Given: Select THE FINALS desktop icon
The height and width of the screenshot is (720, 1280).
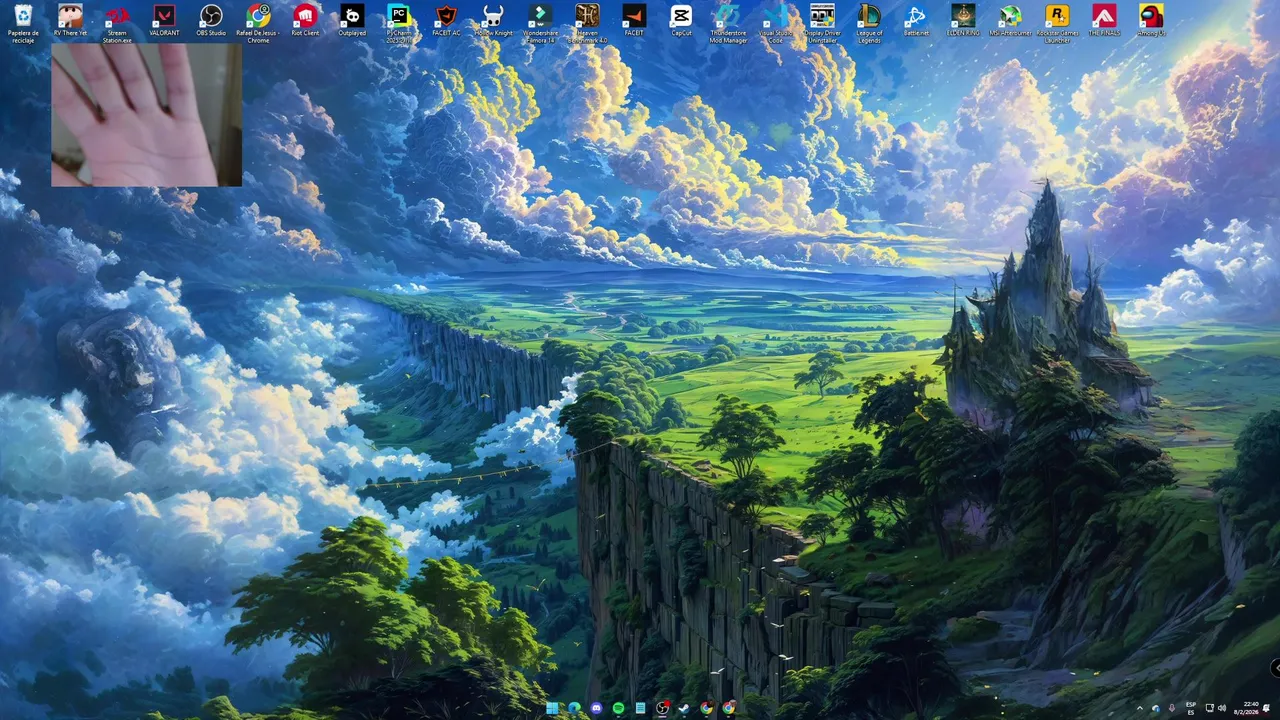Looking at the screenshot, I should pyautogui.click(x=1104, y=19).
